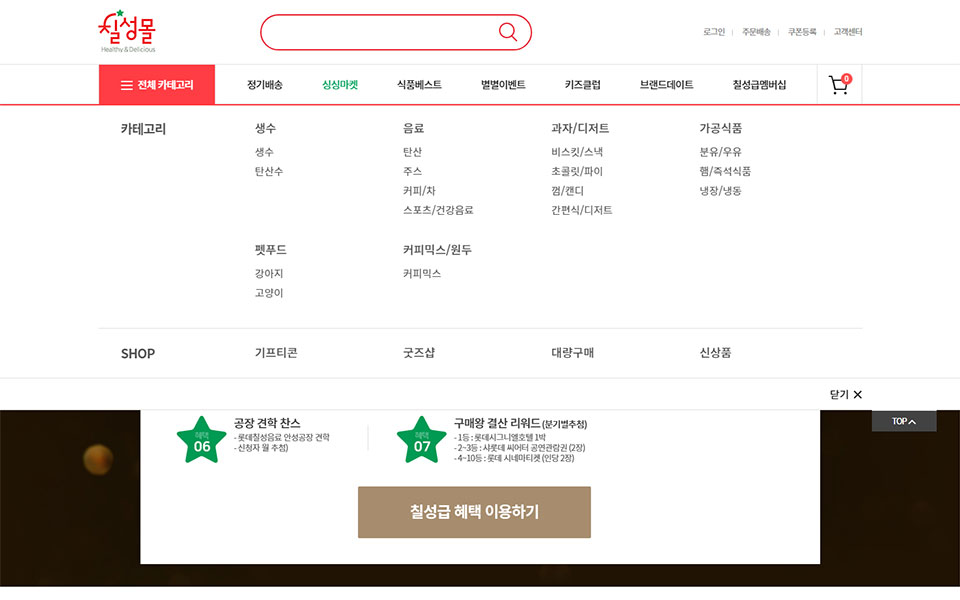Open the 칠성급멤버십 menu
The image size is (960, 600).
[759, 85]
